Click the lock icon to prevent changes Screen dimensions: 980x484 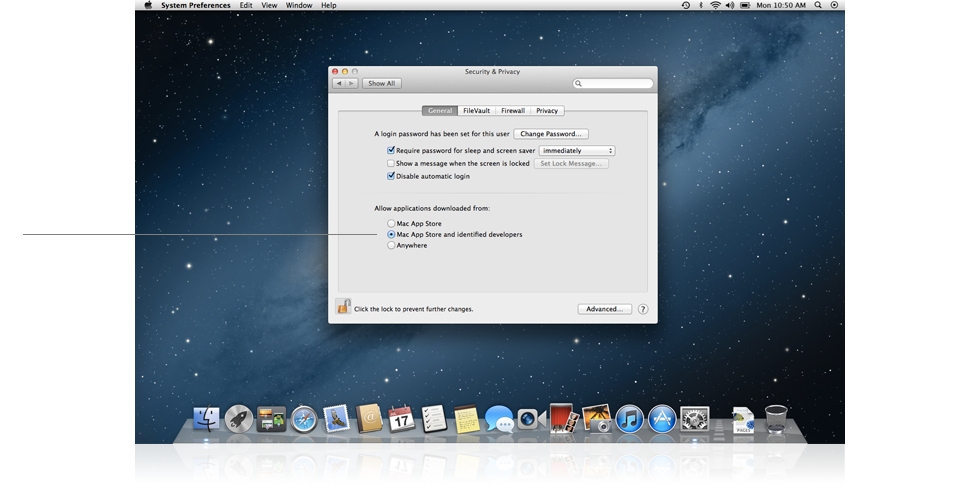click(x=342, y=308)
